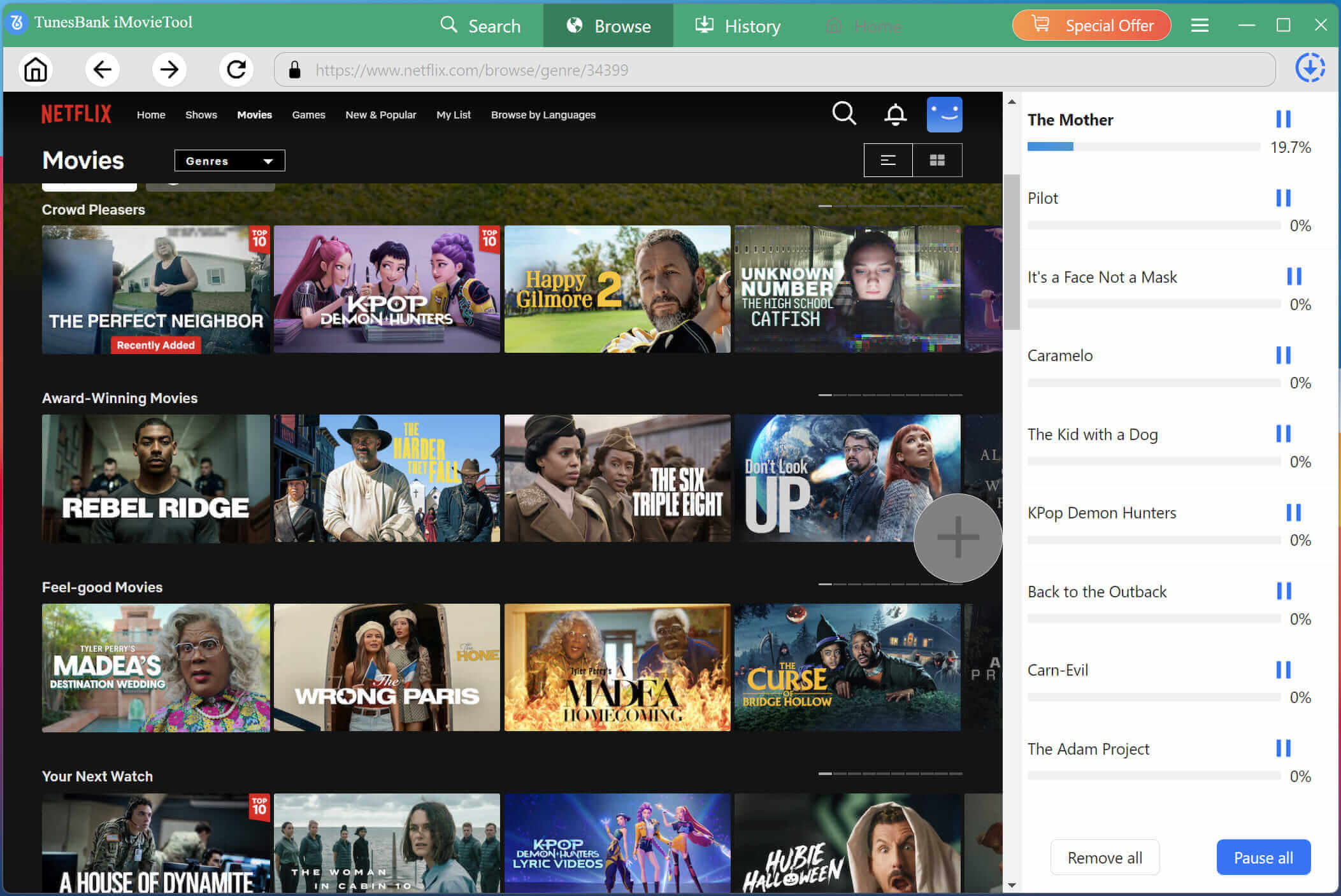Click the browser home icon
This screenshot has height=896, width=1341.
coord(36,69)
